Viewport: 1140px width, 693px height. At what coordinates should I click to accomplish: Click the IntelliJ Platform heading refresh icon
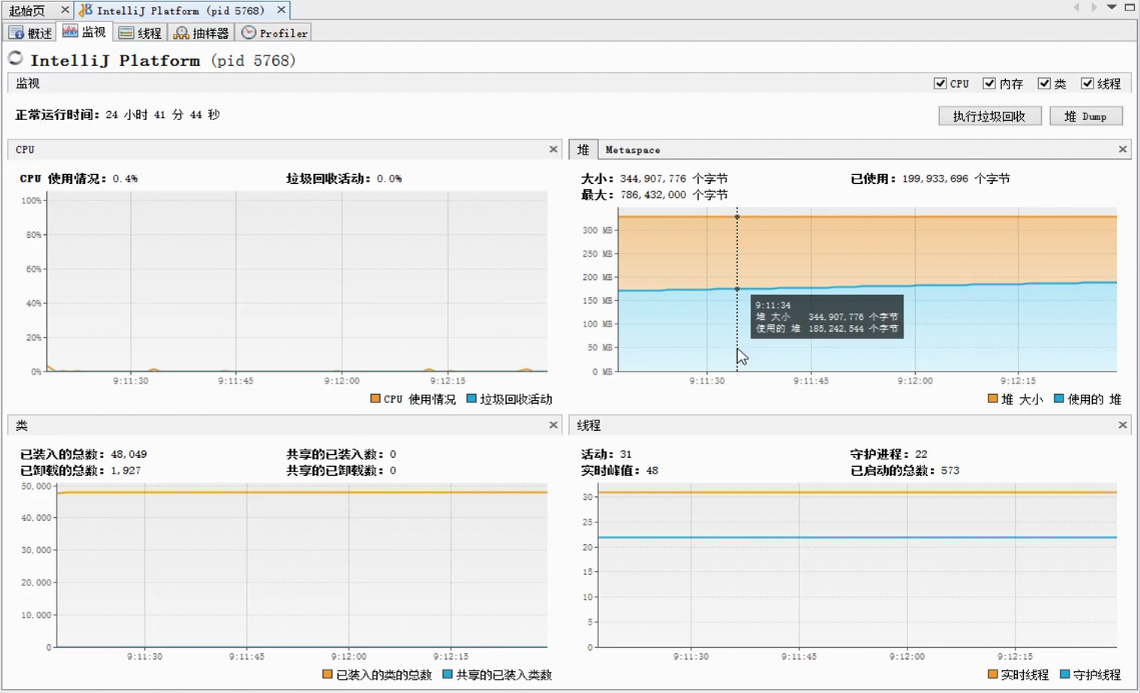(x=15, y=58)
